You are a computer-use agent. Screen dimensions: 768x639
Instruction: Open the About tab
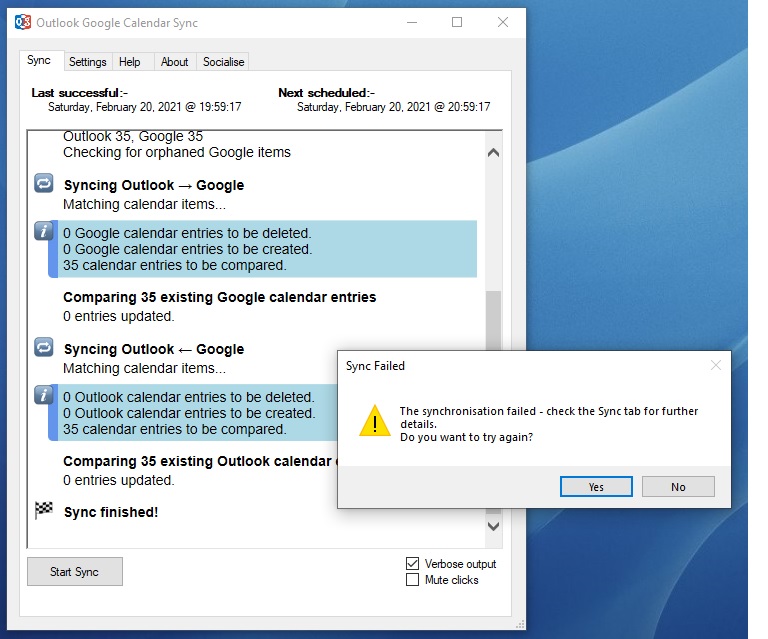tap(174, 62)
